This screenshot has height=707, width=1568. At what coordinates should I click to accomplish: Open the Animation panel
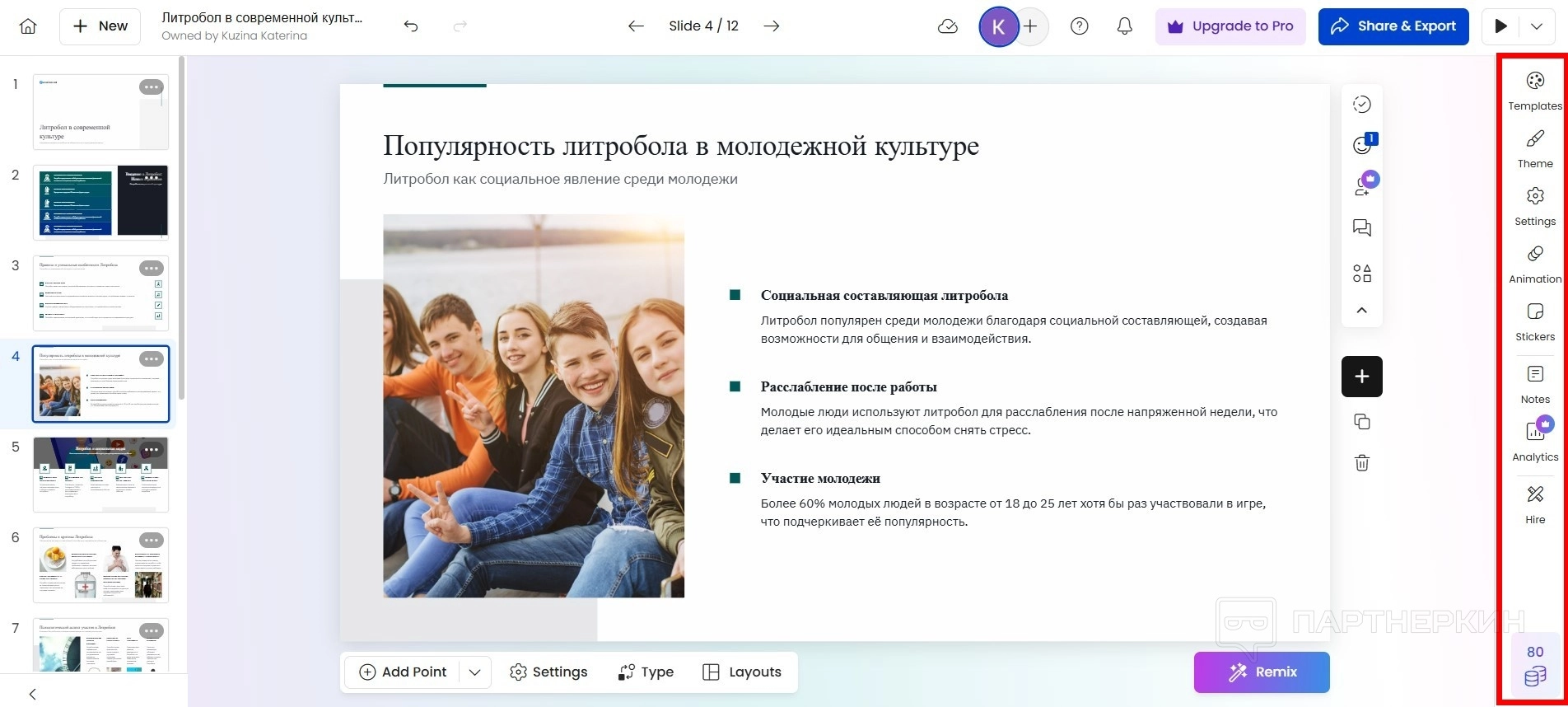(x=1534, y=264)
